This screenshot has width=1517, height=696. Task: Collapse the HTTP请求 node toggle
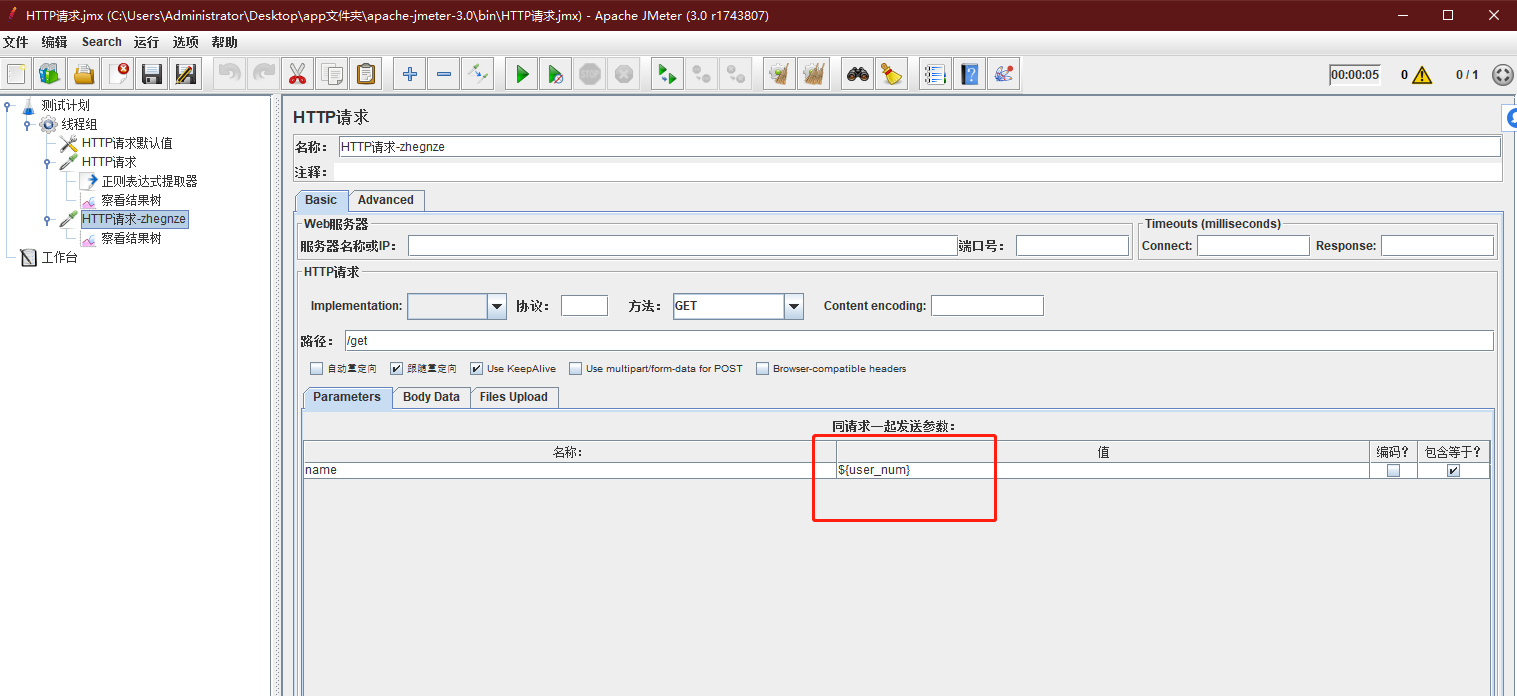47,162
